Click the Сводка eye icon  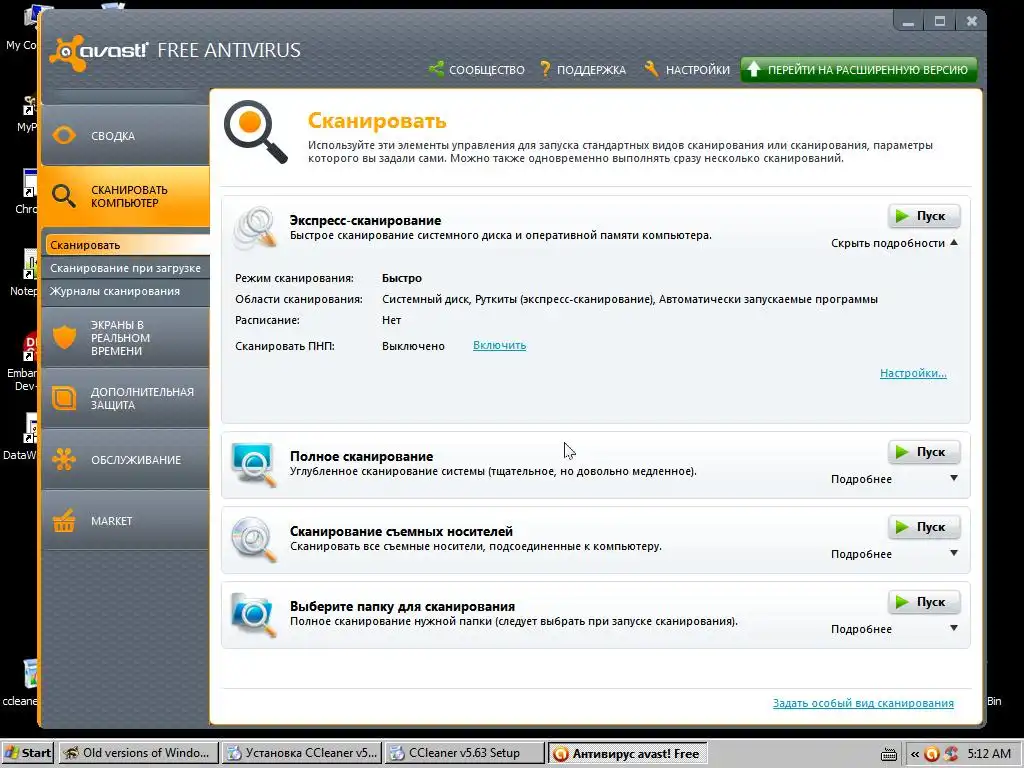(x=64, y=135)
